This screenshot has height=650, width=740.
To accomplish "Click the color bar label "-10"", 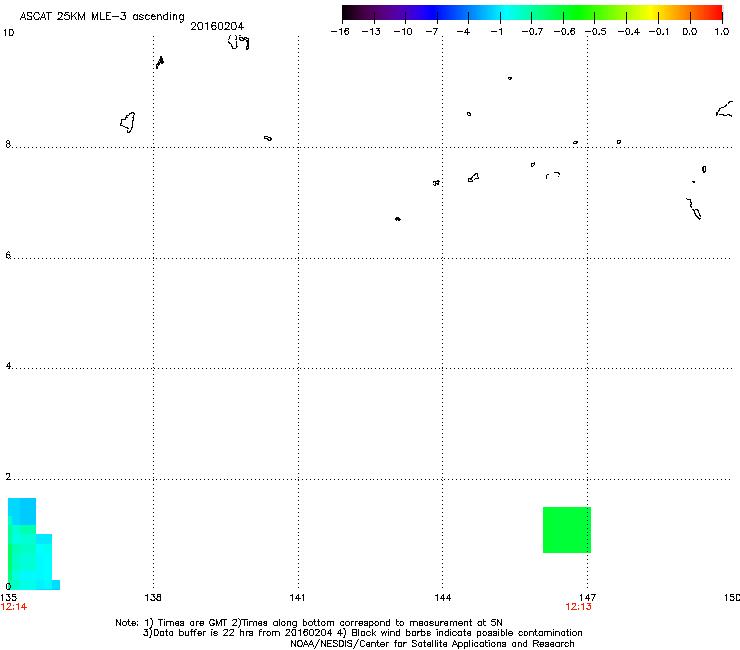I will [403, 32].
